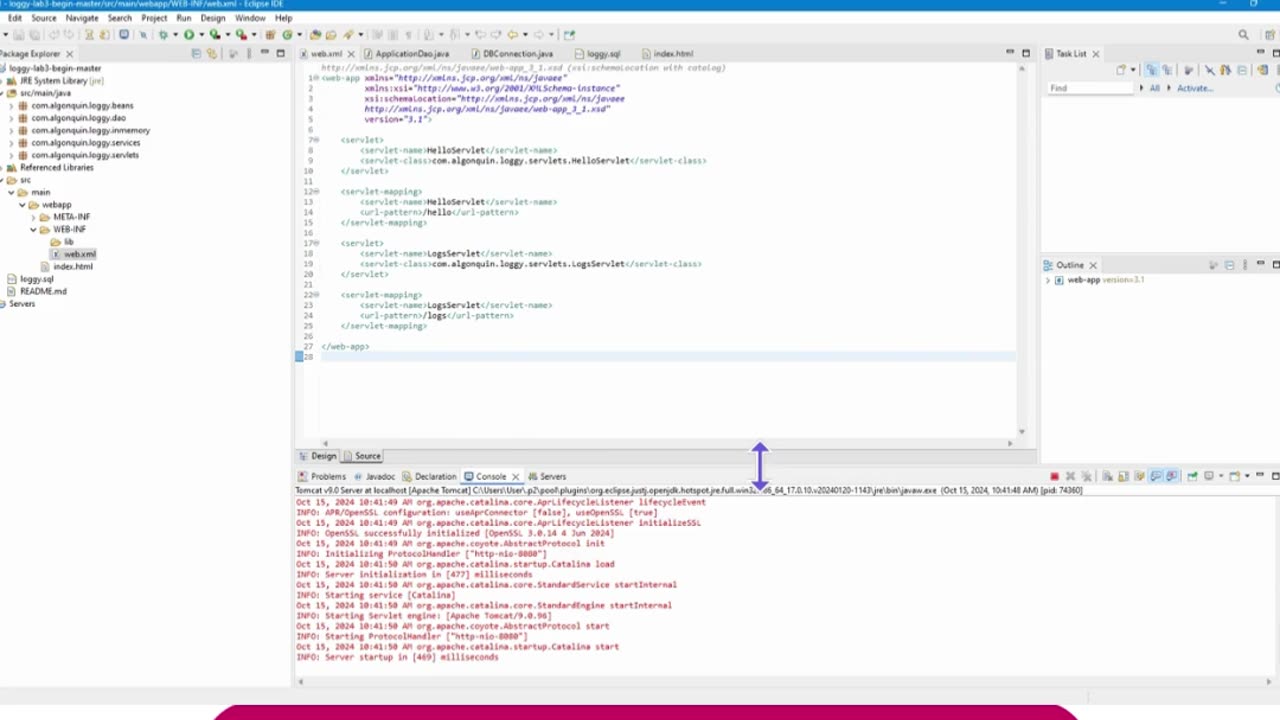Toggle Categorized view icon in Task List
The width and height of the screenshot is (1280, 720).
1151,70
